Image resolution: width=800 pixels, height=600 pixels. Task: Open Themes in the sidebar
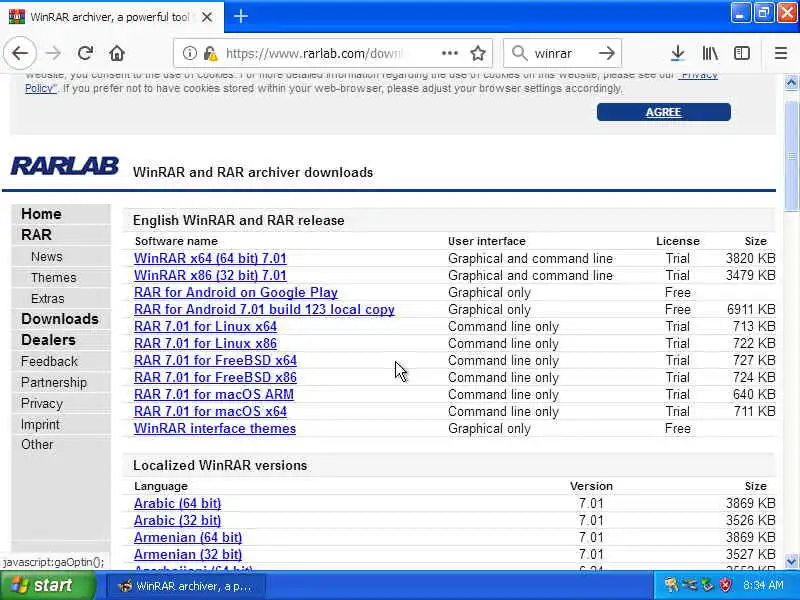[x=54, y=278]
